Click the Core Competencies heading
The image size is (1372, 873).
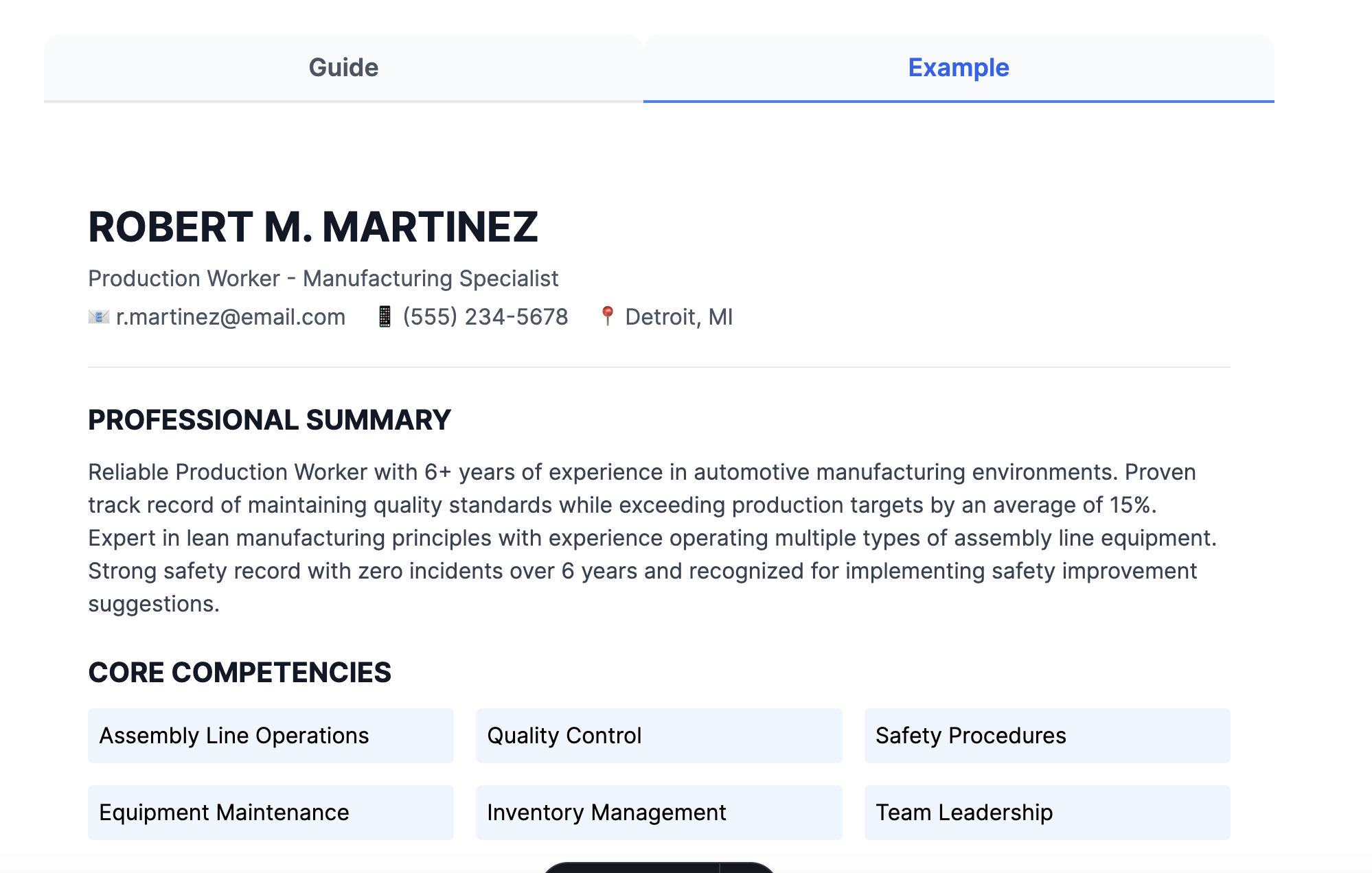(240, 673)
